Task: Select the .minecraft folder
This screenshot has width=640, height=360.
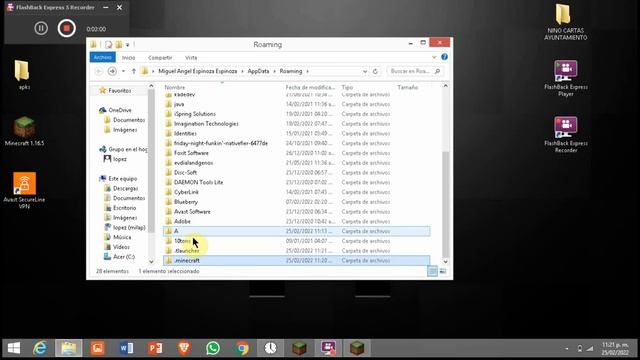Action: coord(297,260)
